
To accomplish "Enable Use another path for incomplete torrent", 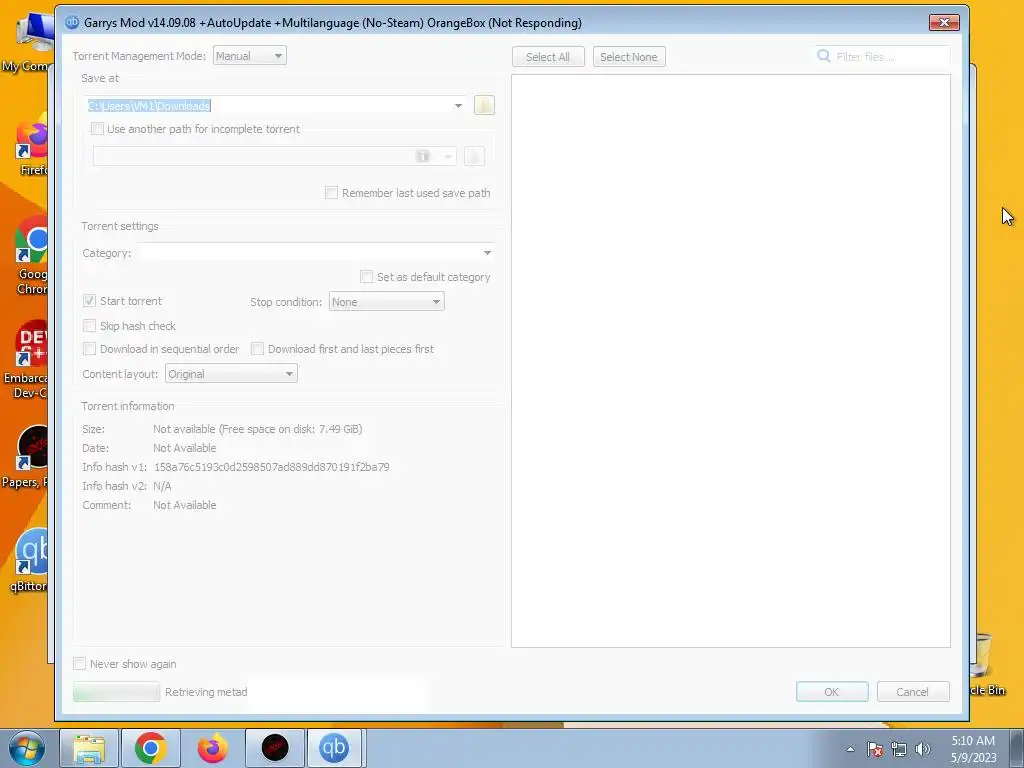I will pyautogui.click(x=97, y=129).
